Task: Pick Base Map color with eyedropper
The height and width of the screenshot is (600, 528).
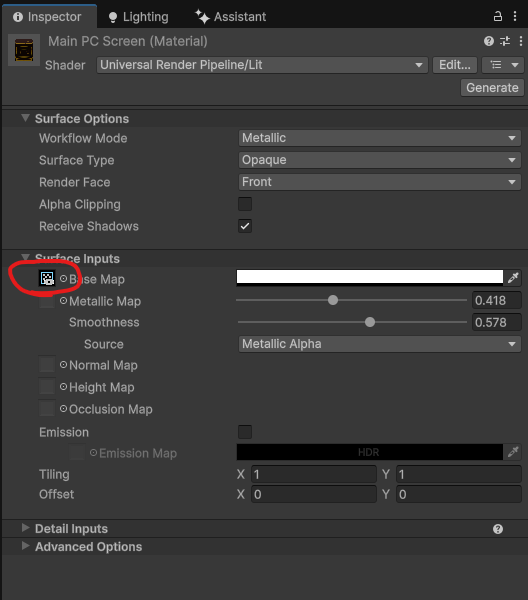Action: click(513, 278)
